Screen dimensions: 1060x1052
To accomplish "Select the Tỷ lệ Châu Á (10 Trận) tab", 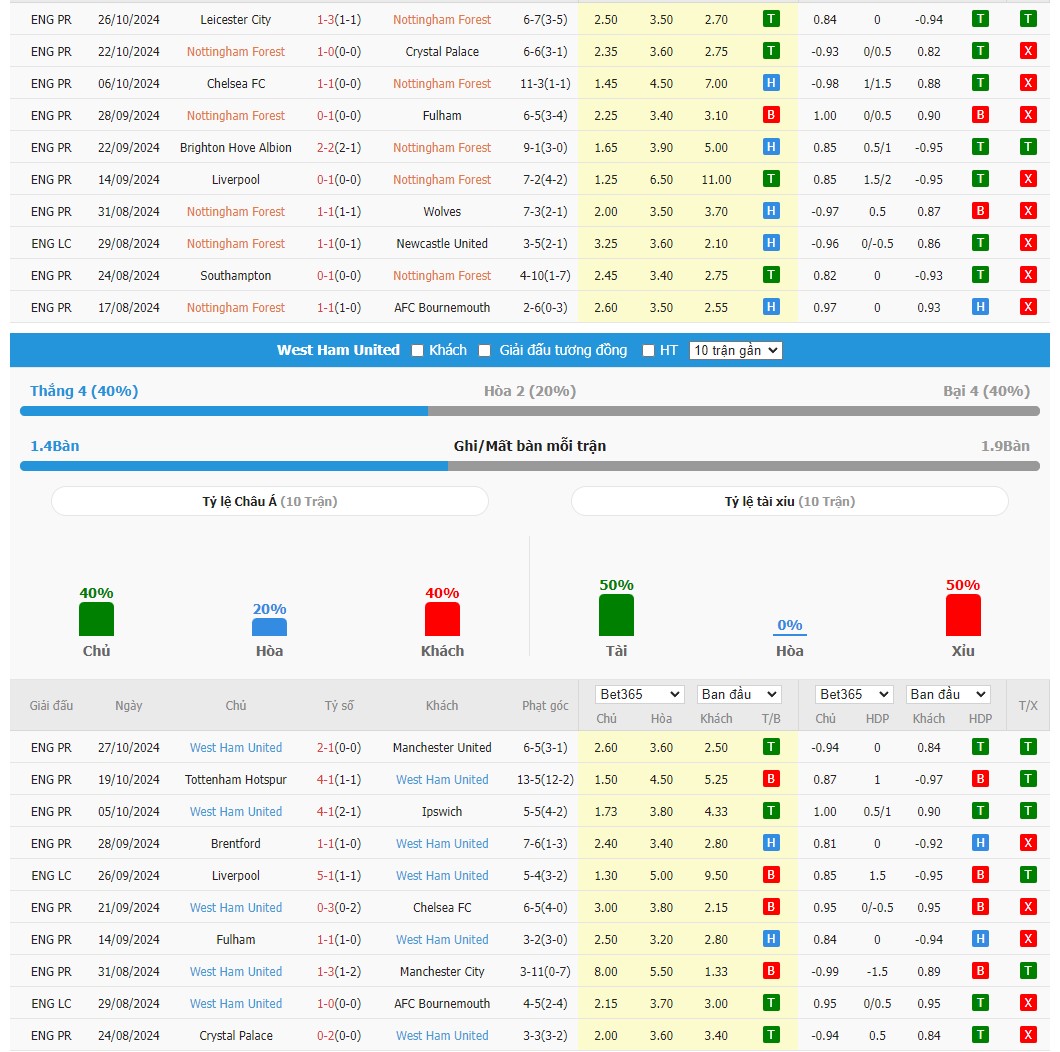I will click(x=270, y=501).
